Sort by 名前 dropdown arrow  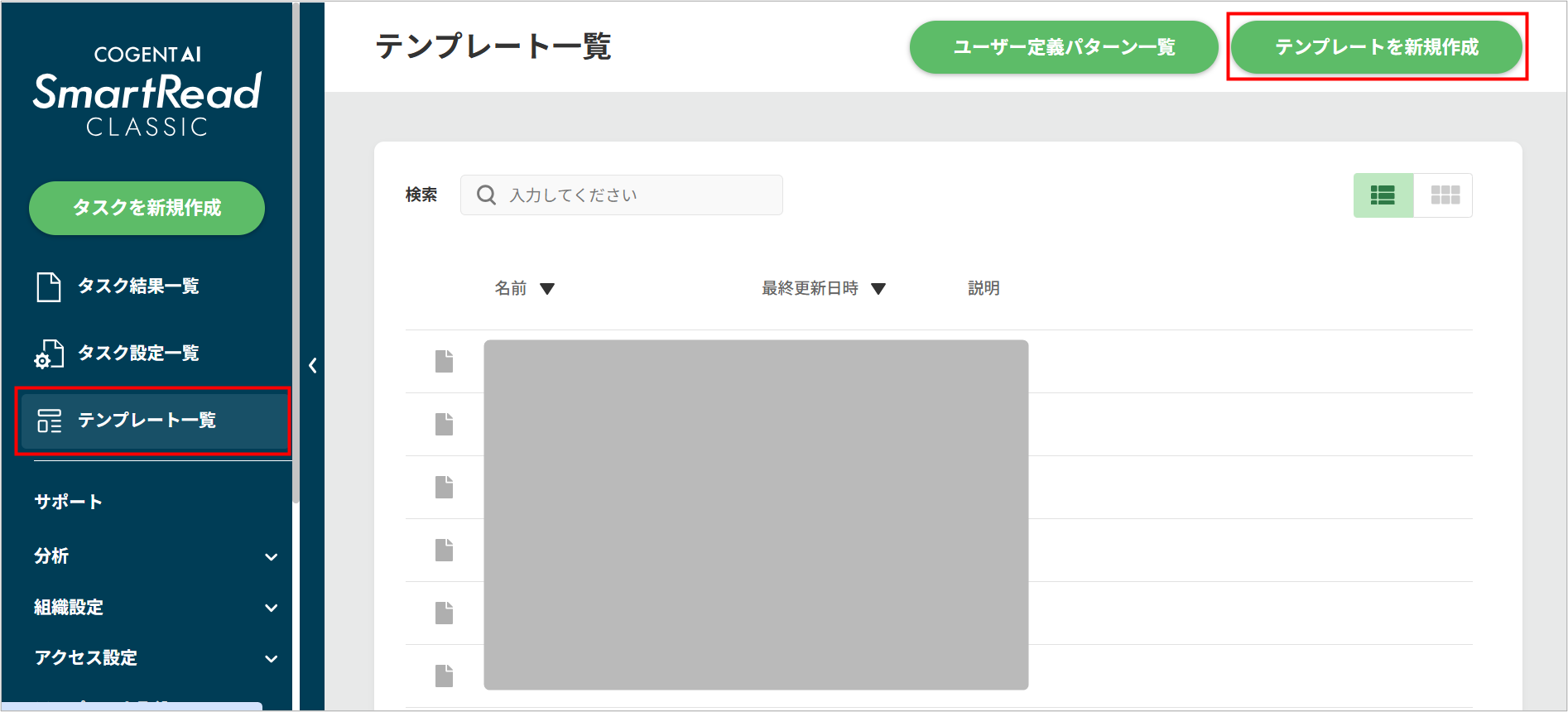tap(547, 289)
